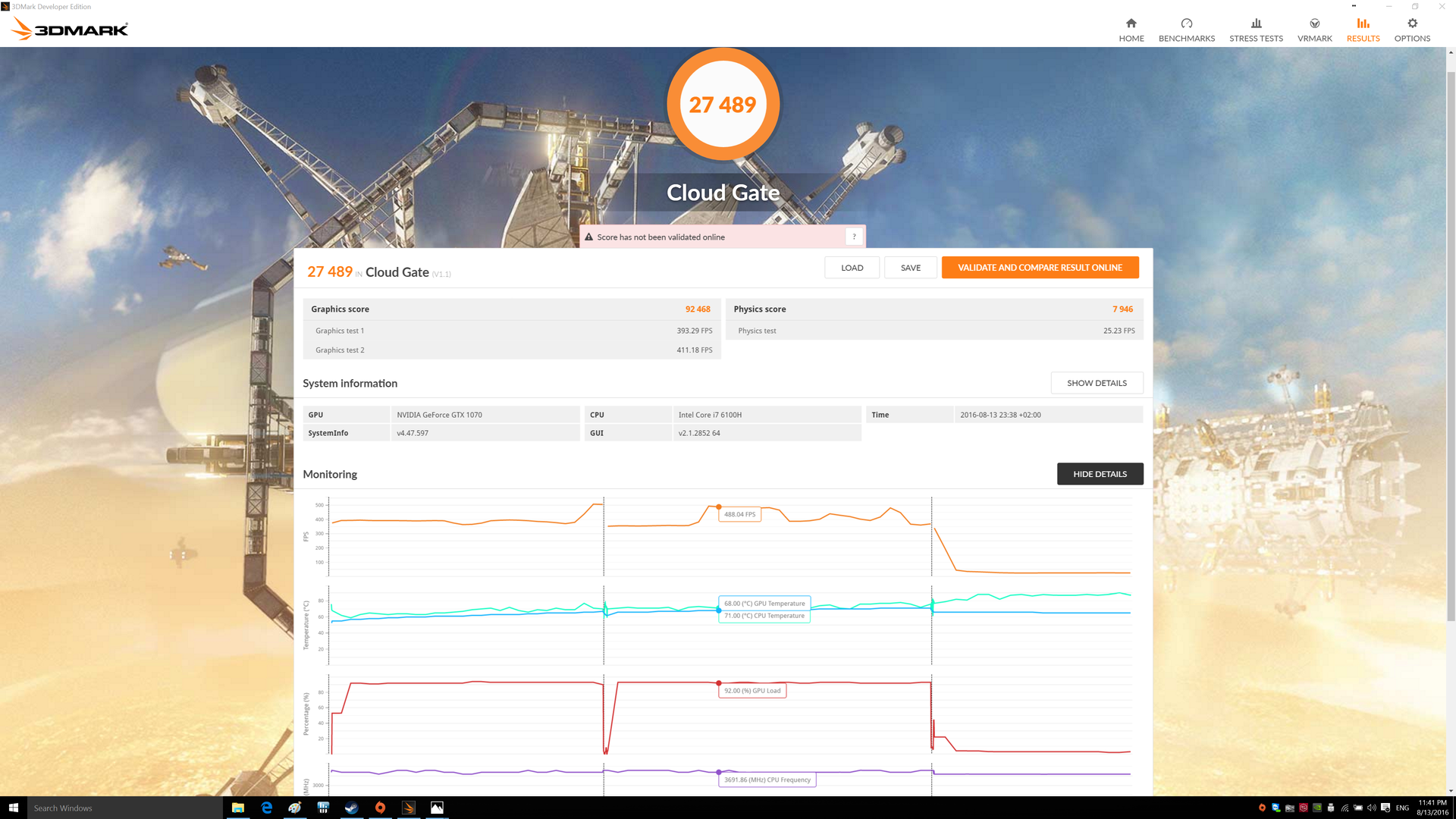Click the FPS graph orange marker point
Image resolution: width=1456 pixels, height=819 pixels.
coord(718,507)
